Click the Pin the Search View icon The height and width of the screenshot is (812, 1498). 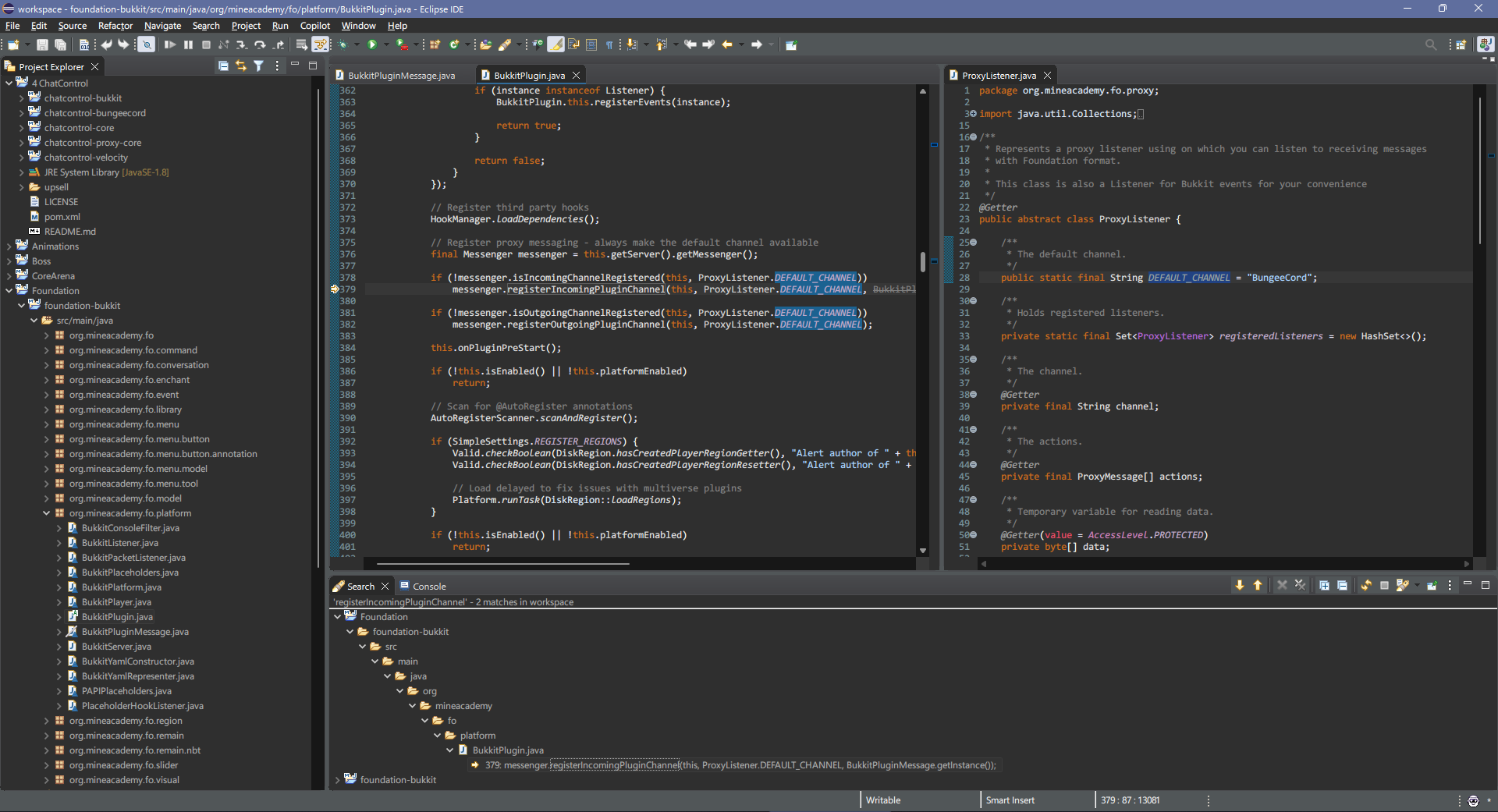pyautogui.click(x=1432, y=585)
